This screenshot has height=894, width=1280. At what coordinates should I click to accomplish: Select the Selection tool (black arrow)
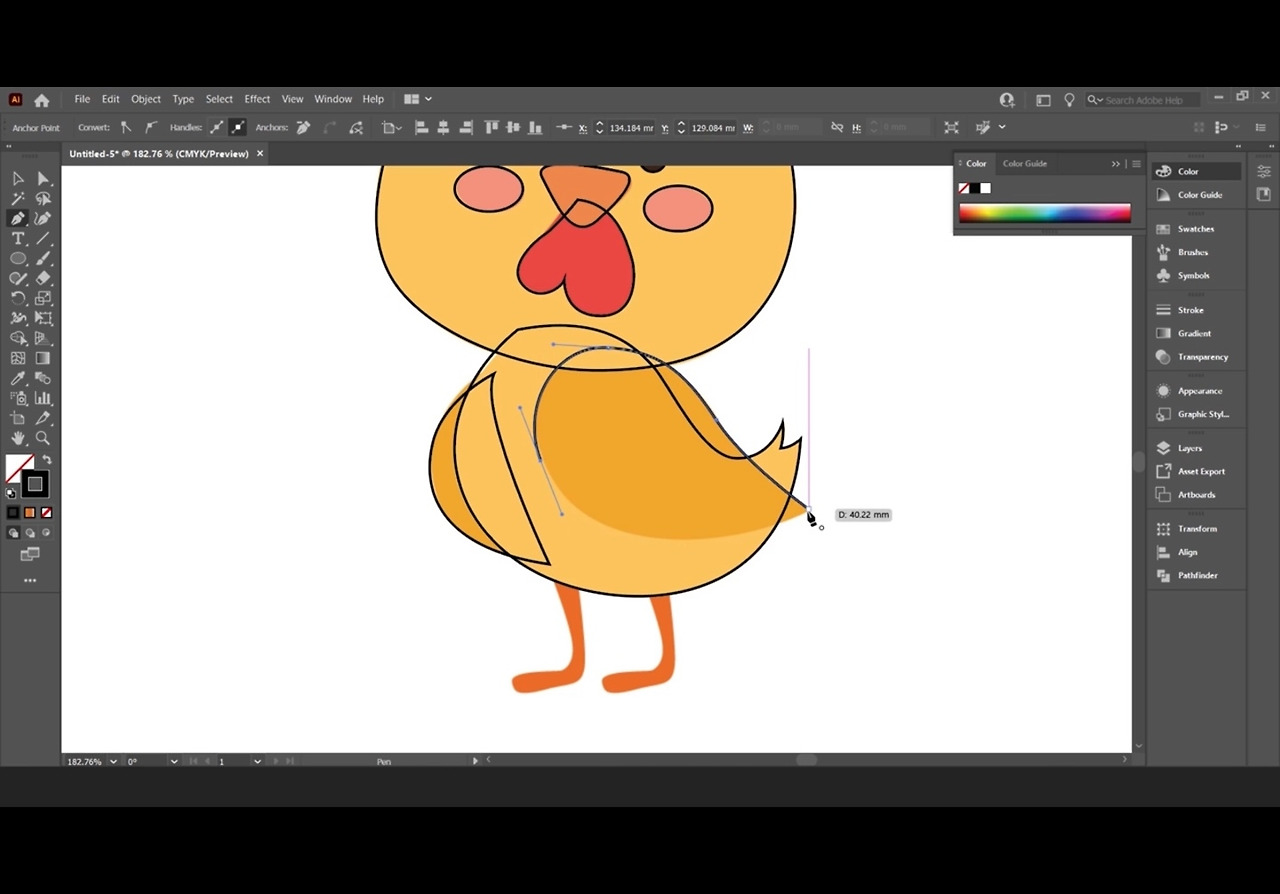(18, 178)
